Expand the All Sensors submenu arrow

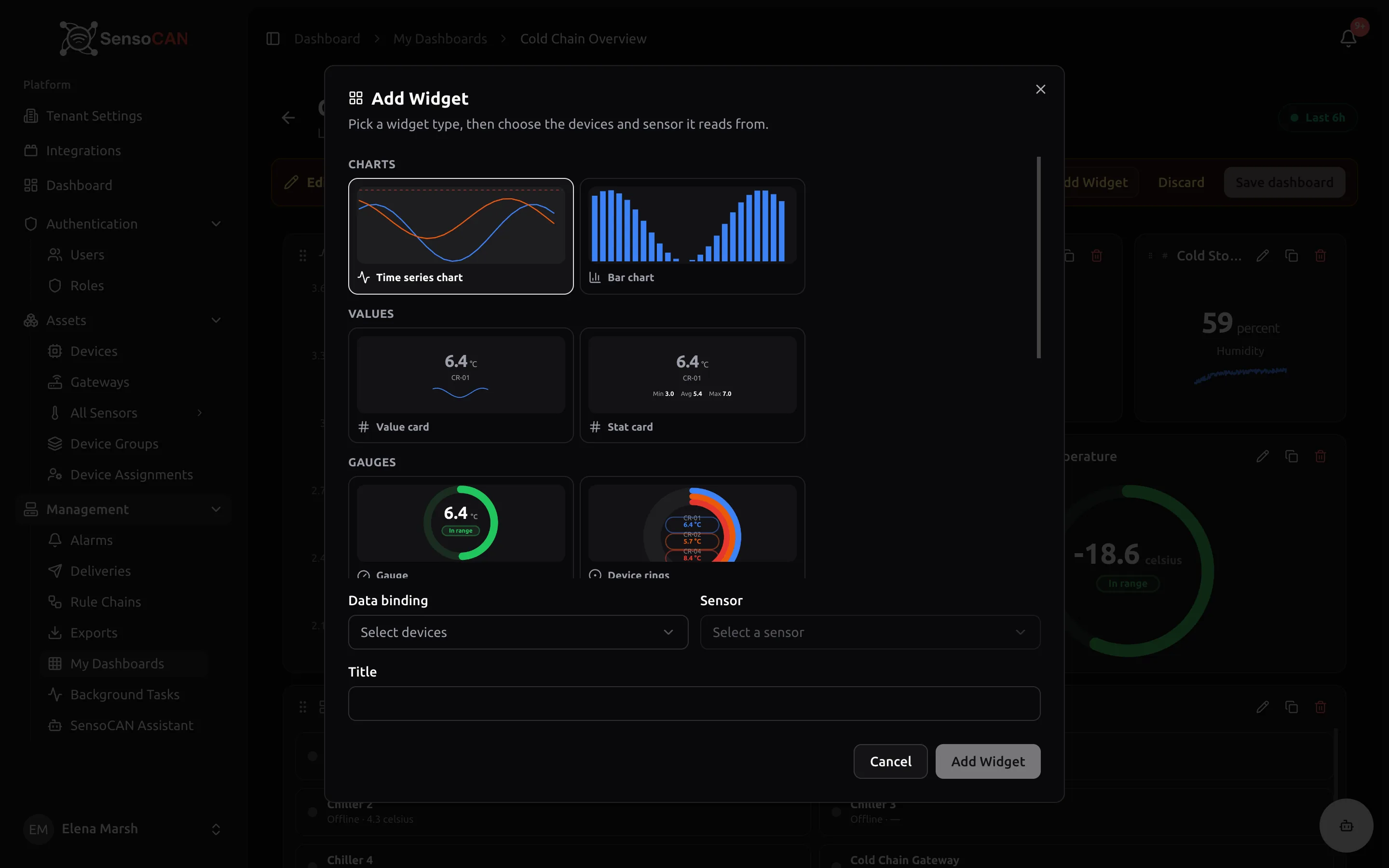(200, 413)
